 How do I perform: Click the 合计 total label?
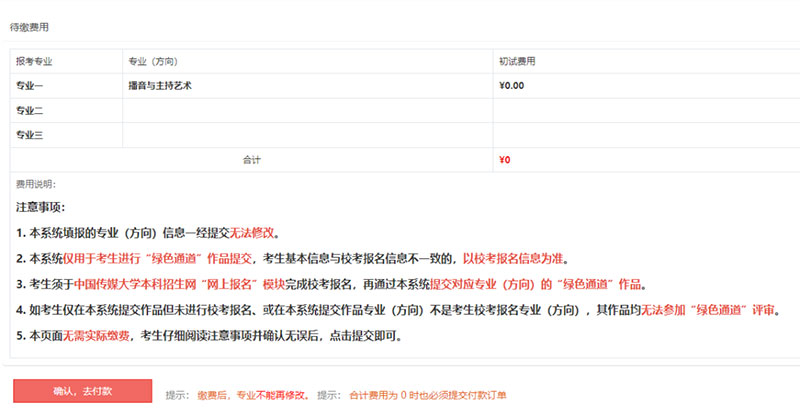[x=252, y=159]
